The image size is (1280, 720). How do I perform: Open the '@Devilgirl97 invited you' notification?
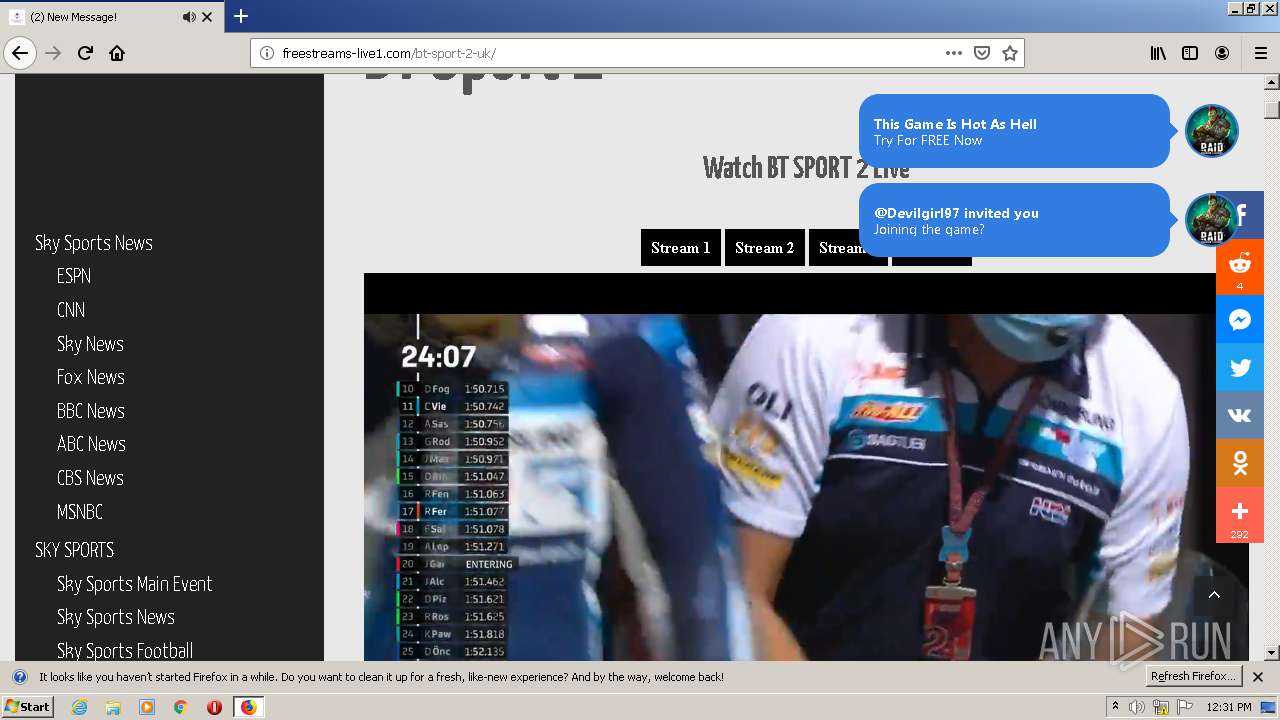tap(1014, 220)
